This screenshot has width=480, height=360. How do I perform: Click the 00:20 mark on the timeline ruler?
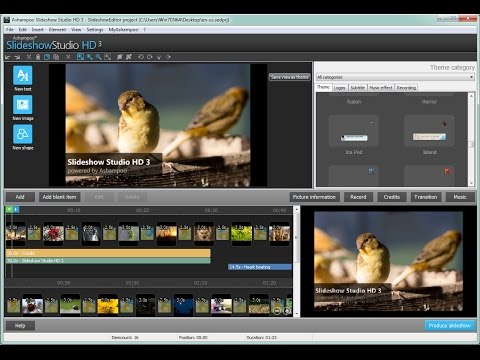[142, 210]
